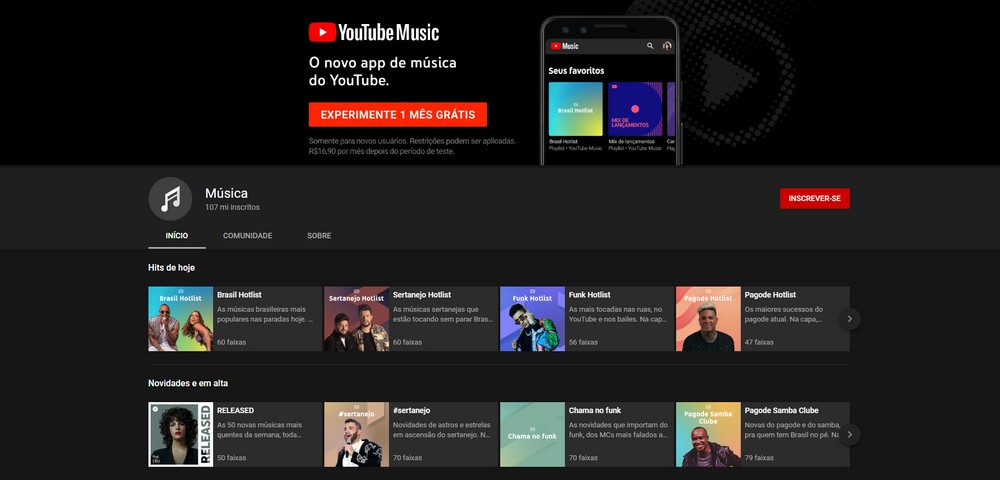Open the Brasil Hotlist thumbnail
This screenshot has width=1000, height=480.
(180, 319)
